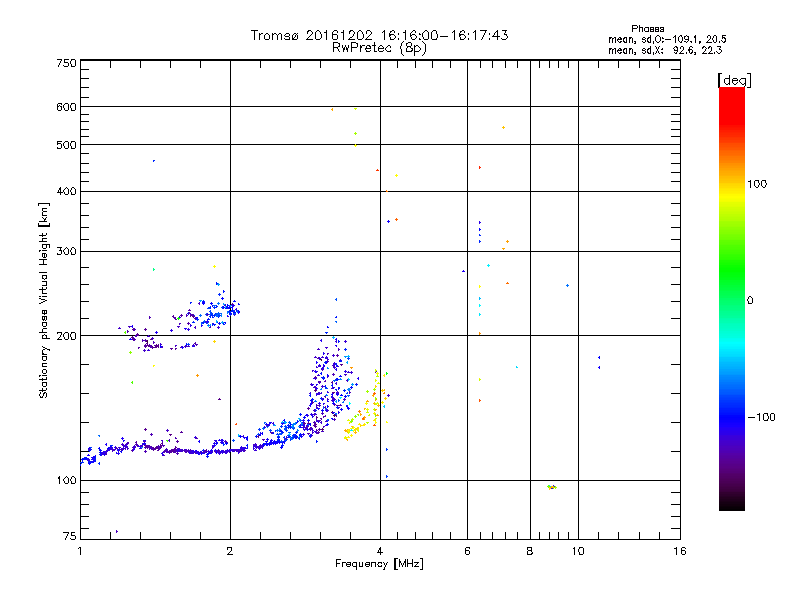This screenshot has height=600, width=800.
Task: Click the colorbar '0' tick label
Action: point(750,301)
